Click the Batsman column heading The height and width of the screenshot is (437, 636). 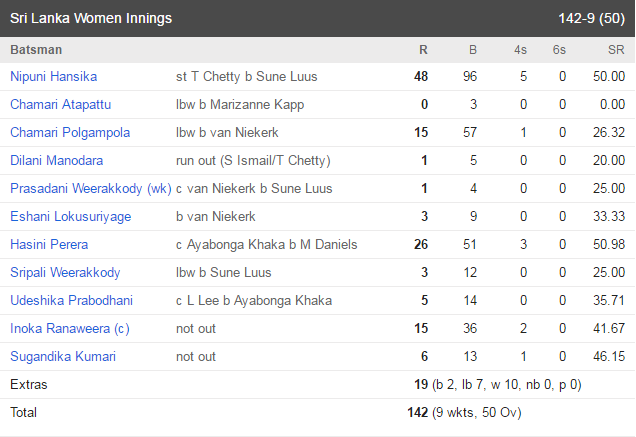(36, 50)
